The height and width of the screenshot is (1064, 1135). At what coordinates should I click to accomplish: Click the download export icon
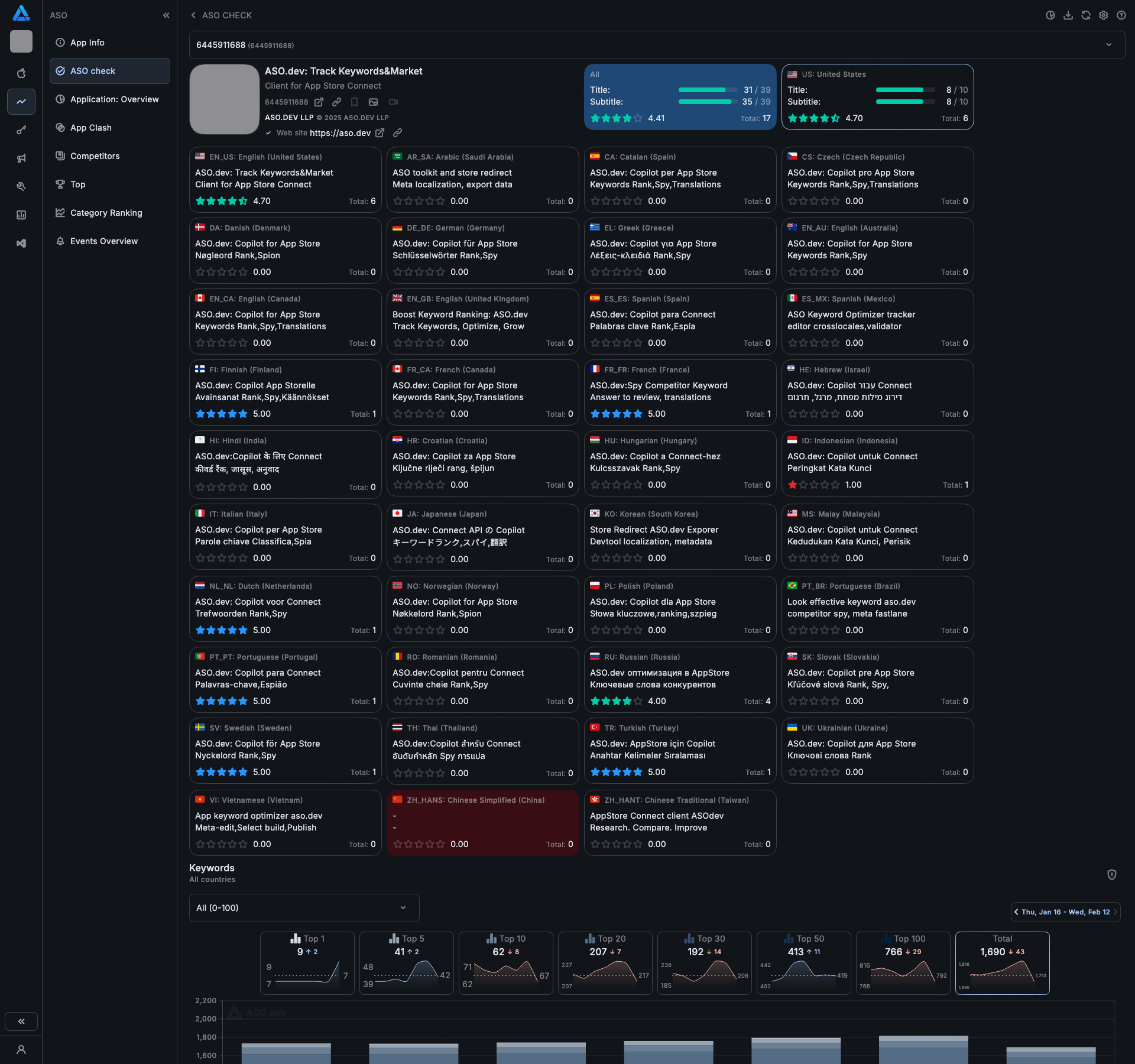pyautogui.click(x=1068, y=15)
